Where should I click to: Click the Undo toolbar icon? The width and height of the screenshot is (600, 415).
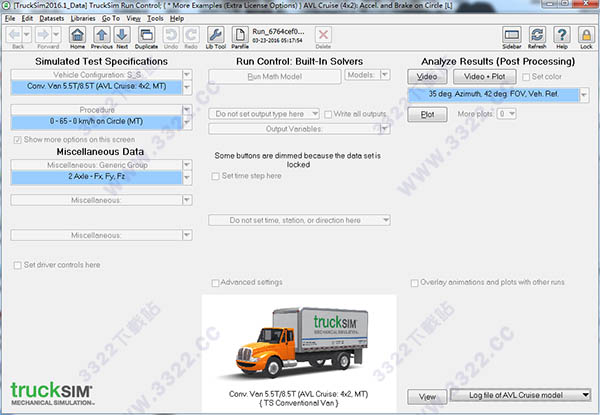pyautogui.click(x=171, y=35)
